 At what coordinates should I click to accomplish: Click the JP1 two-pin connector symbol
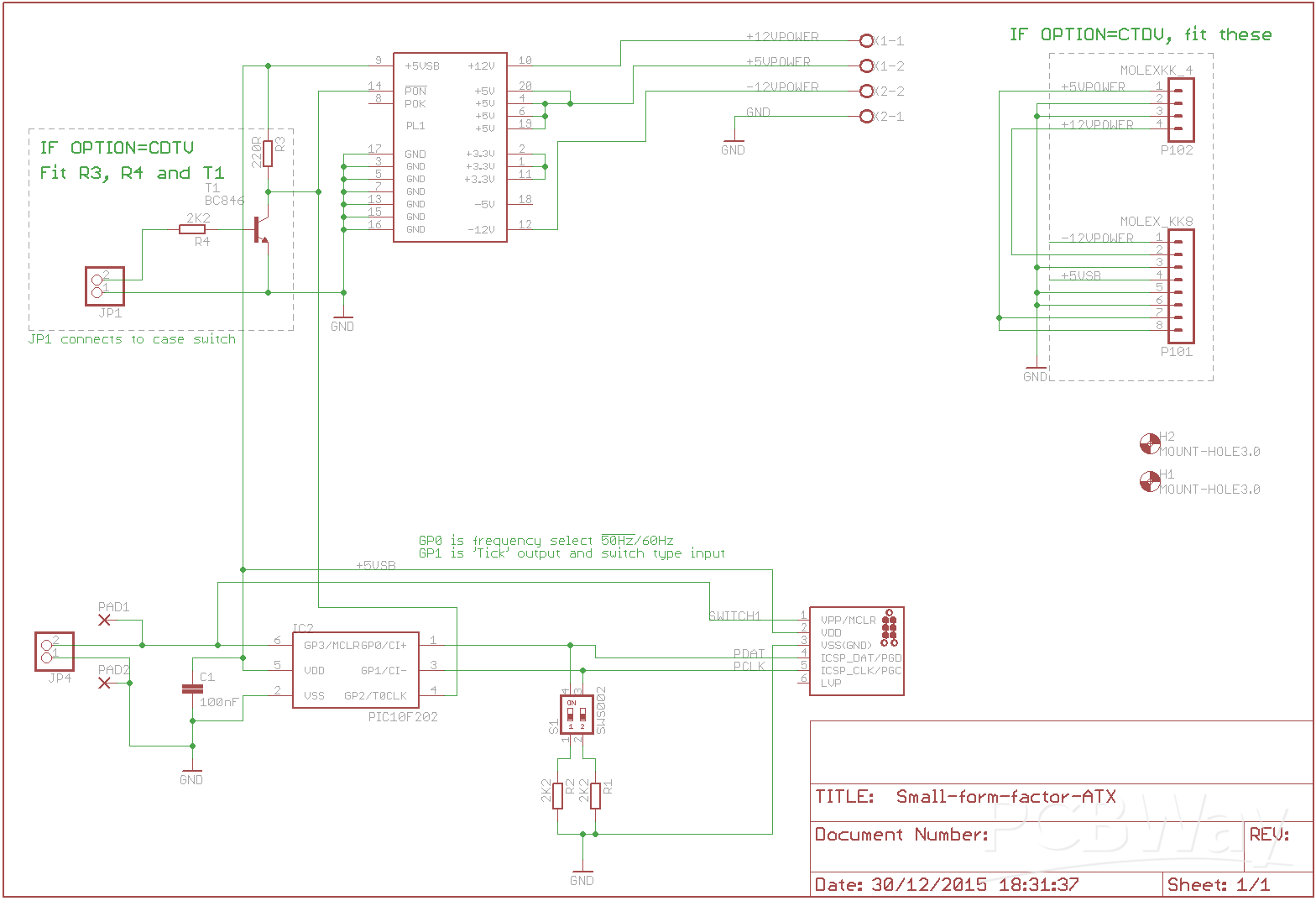coord(105,286)
